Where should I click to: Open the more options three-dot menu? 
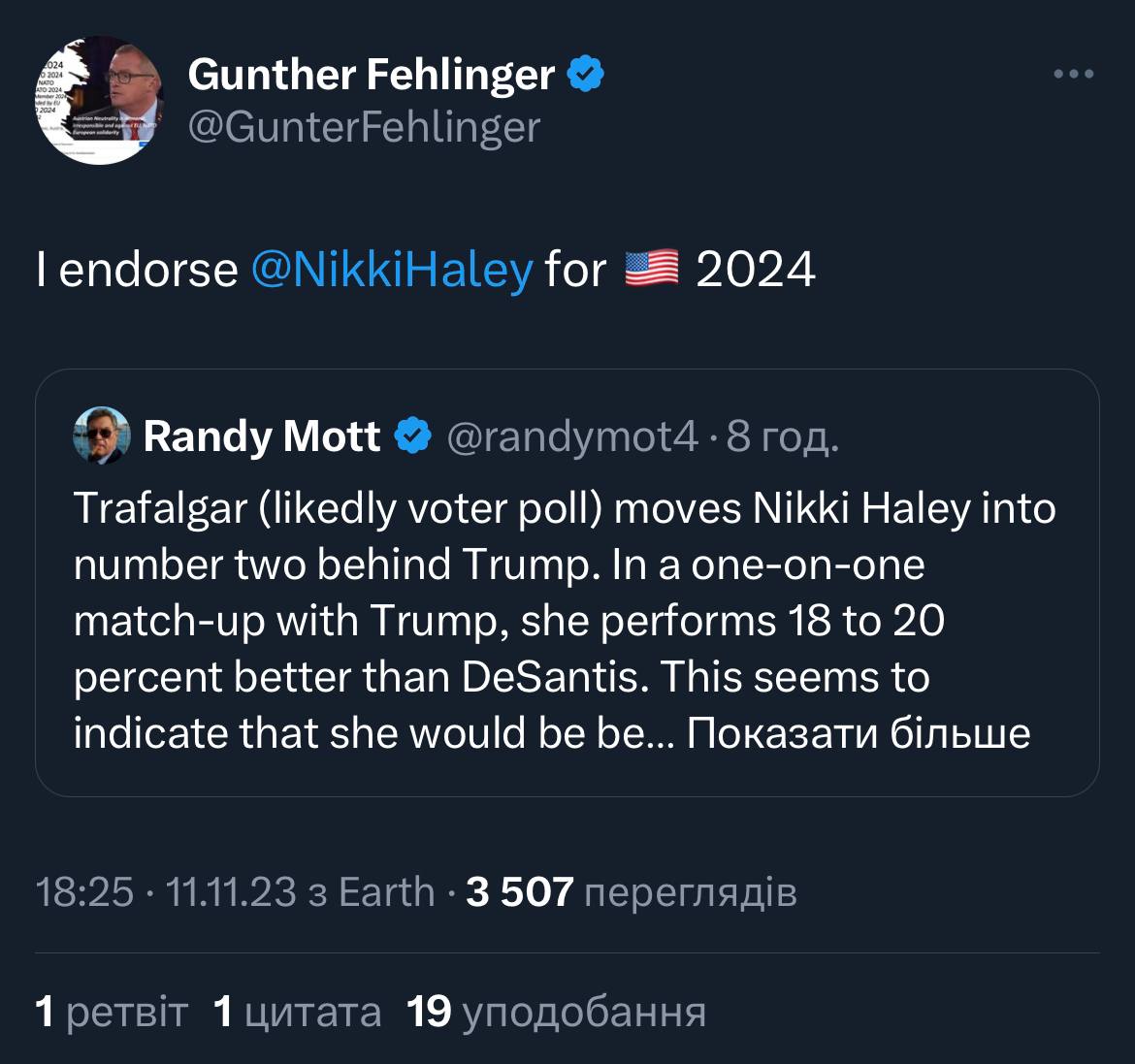click(1075, 74)
